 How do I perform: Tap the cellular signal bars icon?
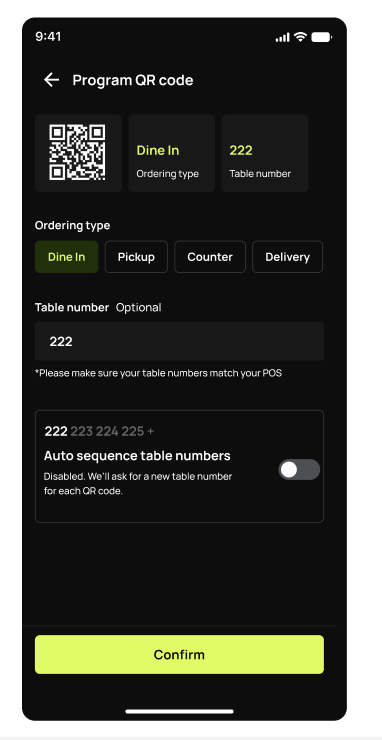coord(282,37)
